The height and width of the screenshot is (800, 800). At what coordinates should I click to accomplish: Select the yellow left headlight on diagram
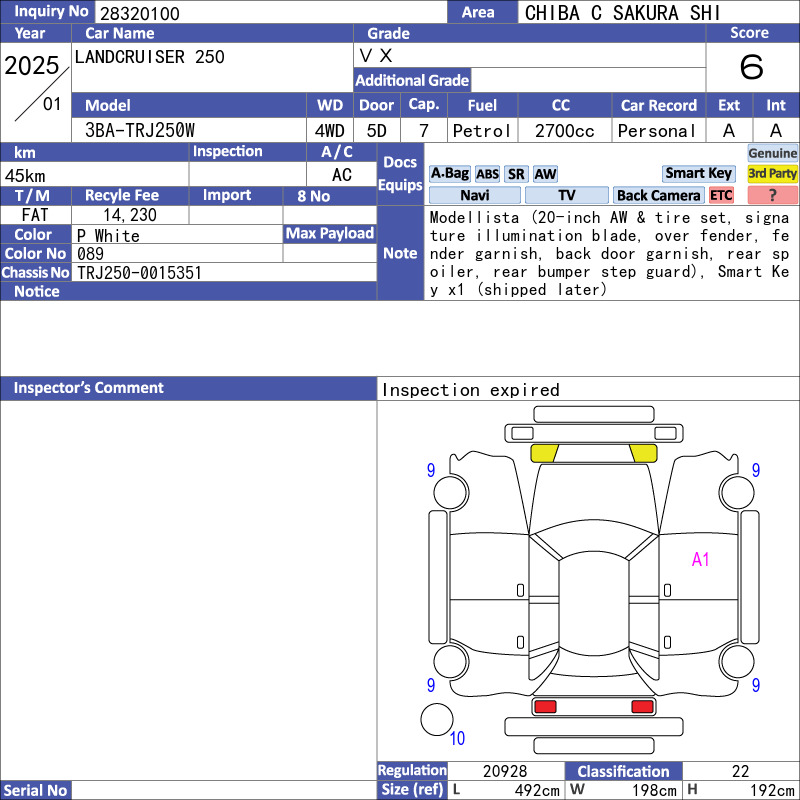(x=544, y=453)
